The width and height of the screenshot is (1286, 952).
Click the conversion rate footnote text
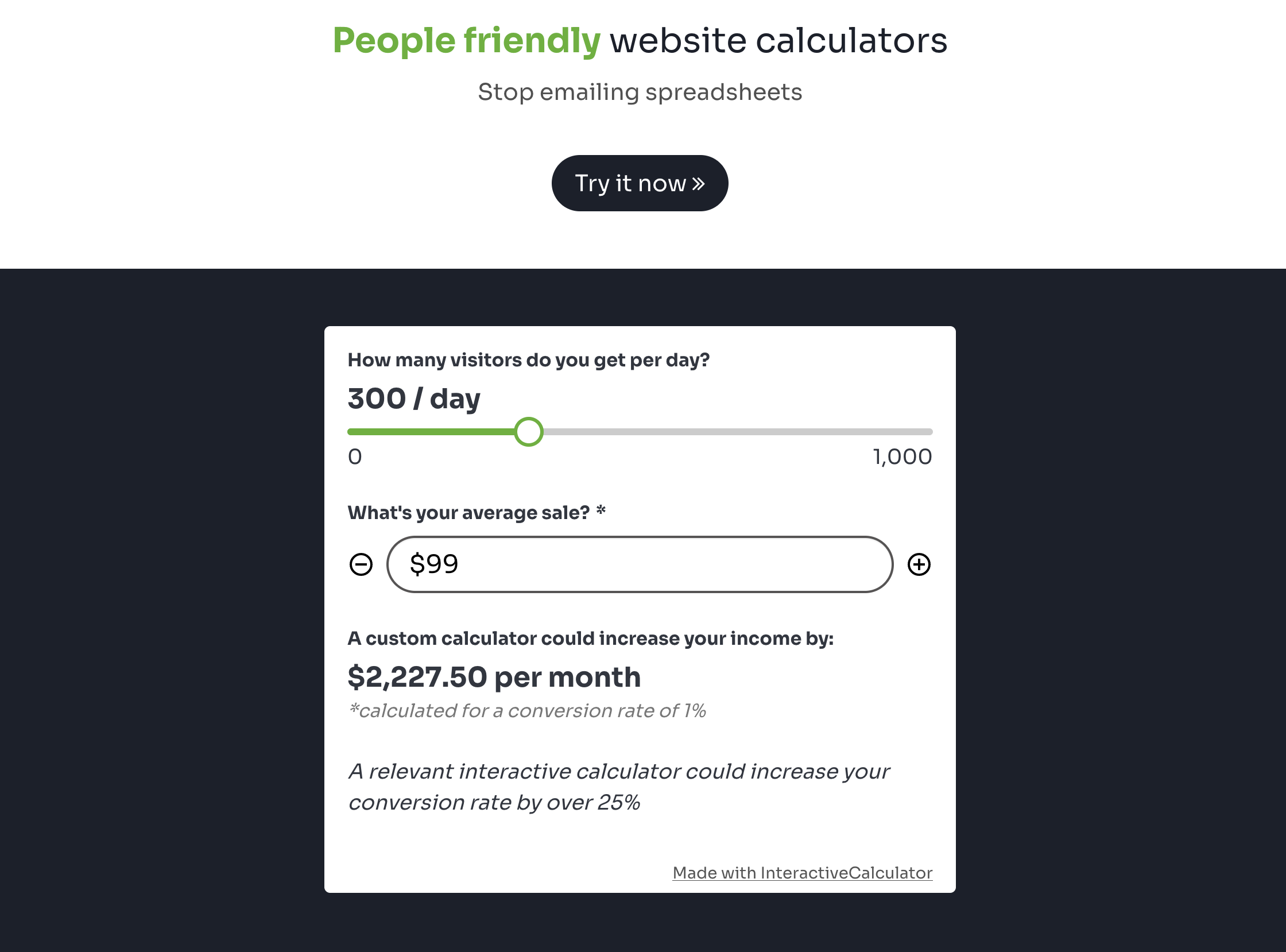pos(527,710)
